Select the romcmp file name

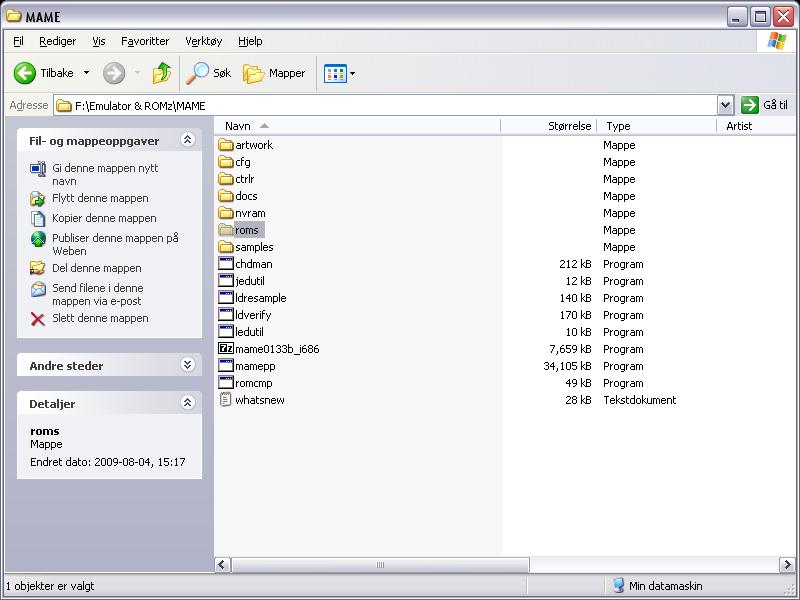[x=254, y=383]
